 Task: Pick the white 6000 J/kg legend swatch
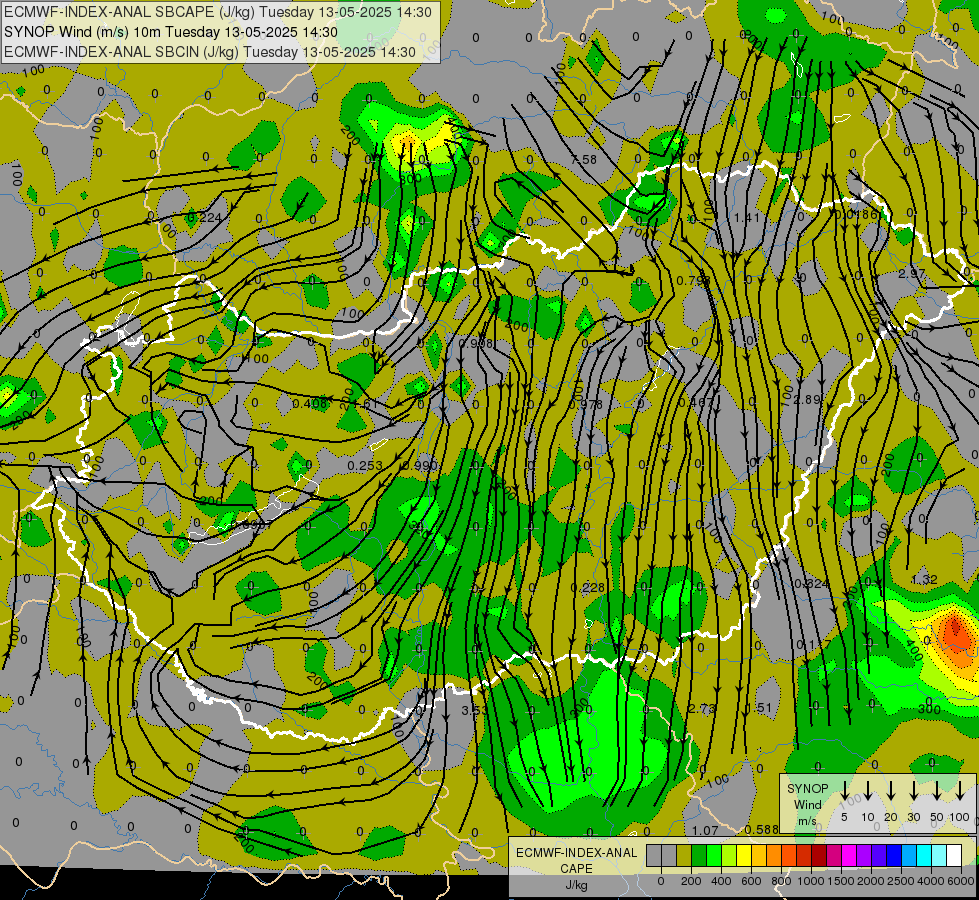pyautogui.click(x=955, y=855)
